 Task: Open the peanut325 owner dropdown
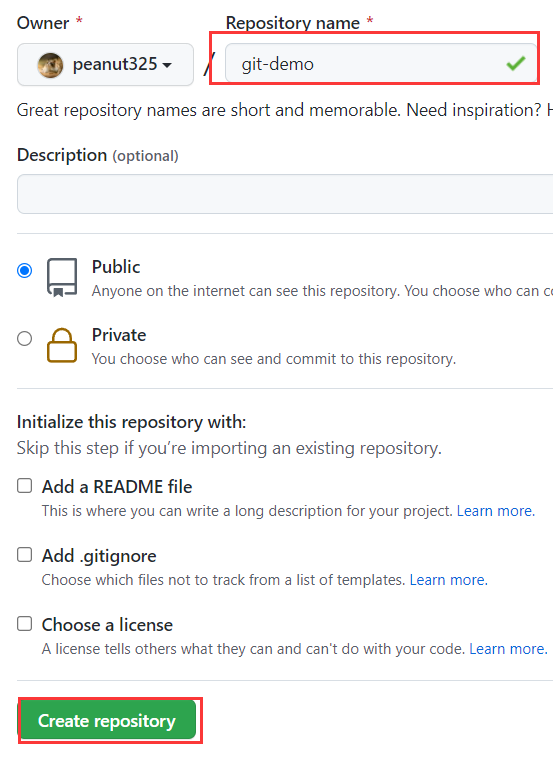click(x=105, y=64)
